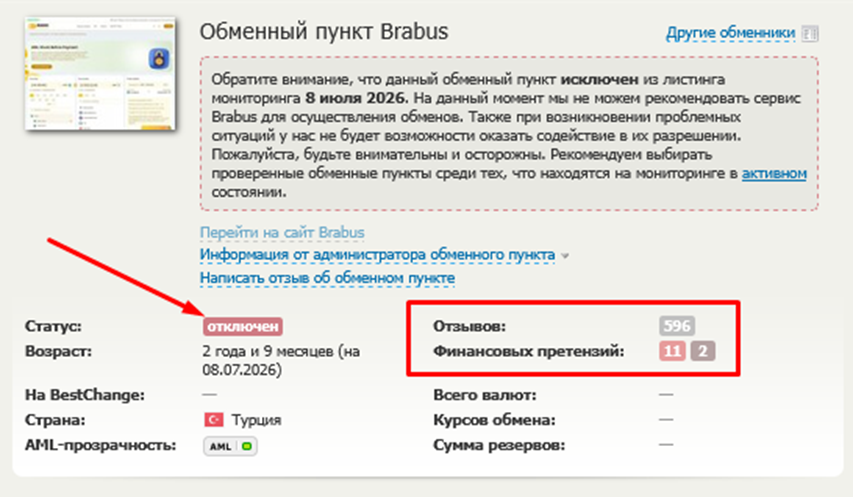Click the 'AML-прозрачность:' label

point(101,445)
